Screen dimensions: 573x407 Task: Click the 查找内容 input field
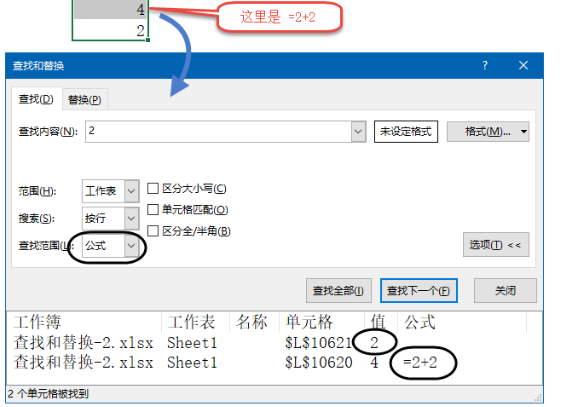pyautogui.click(x=219, y=132)
